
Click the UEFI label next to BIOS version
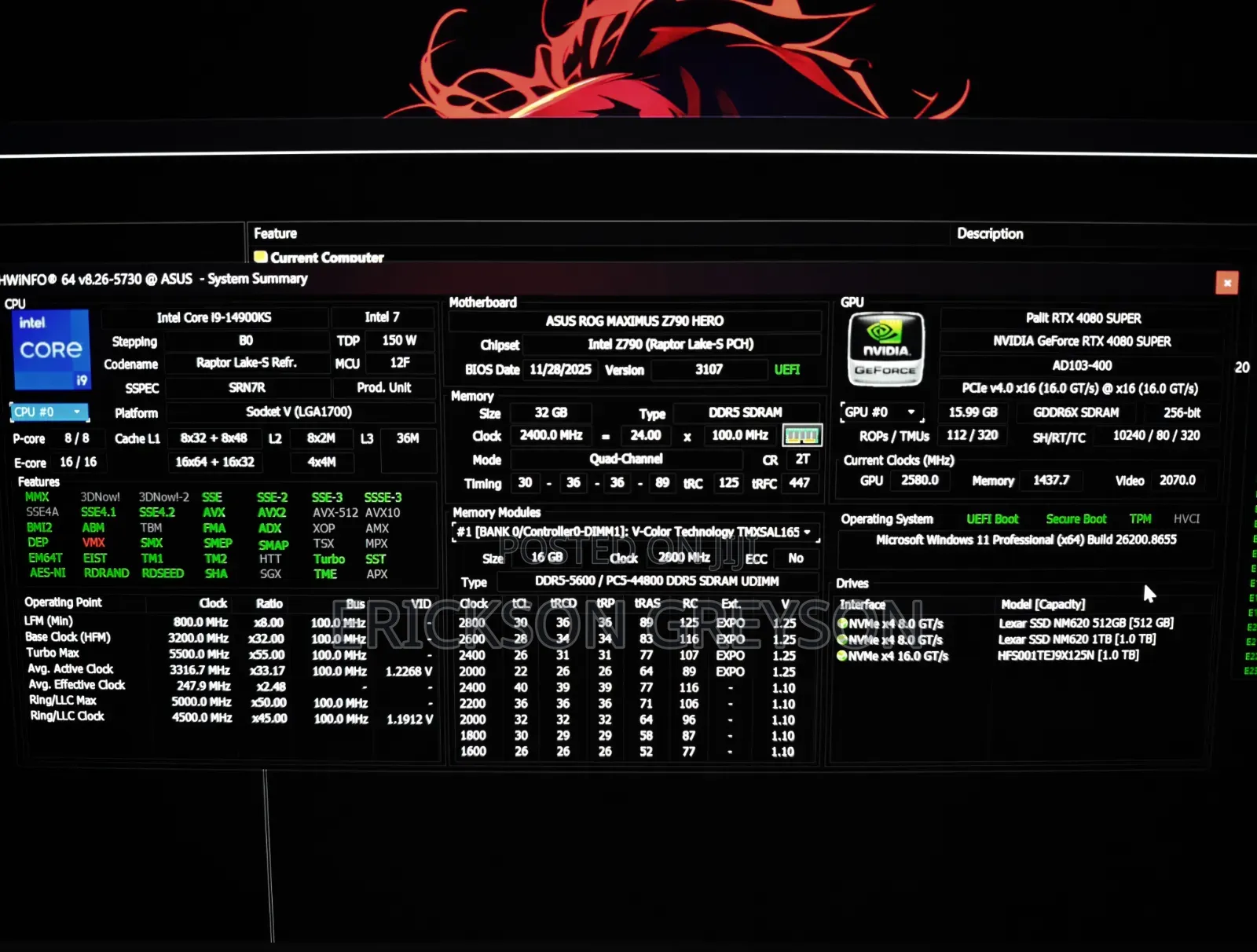(786, 369)
